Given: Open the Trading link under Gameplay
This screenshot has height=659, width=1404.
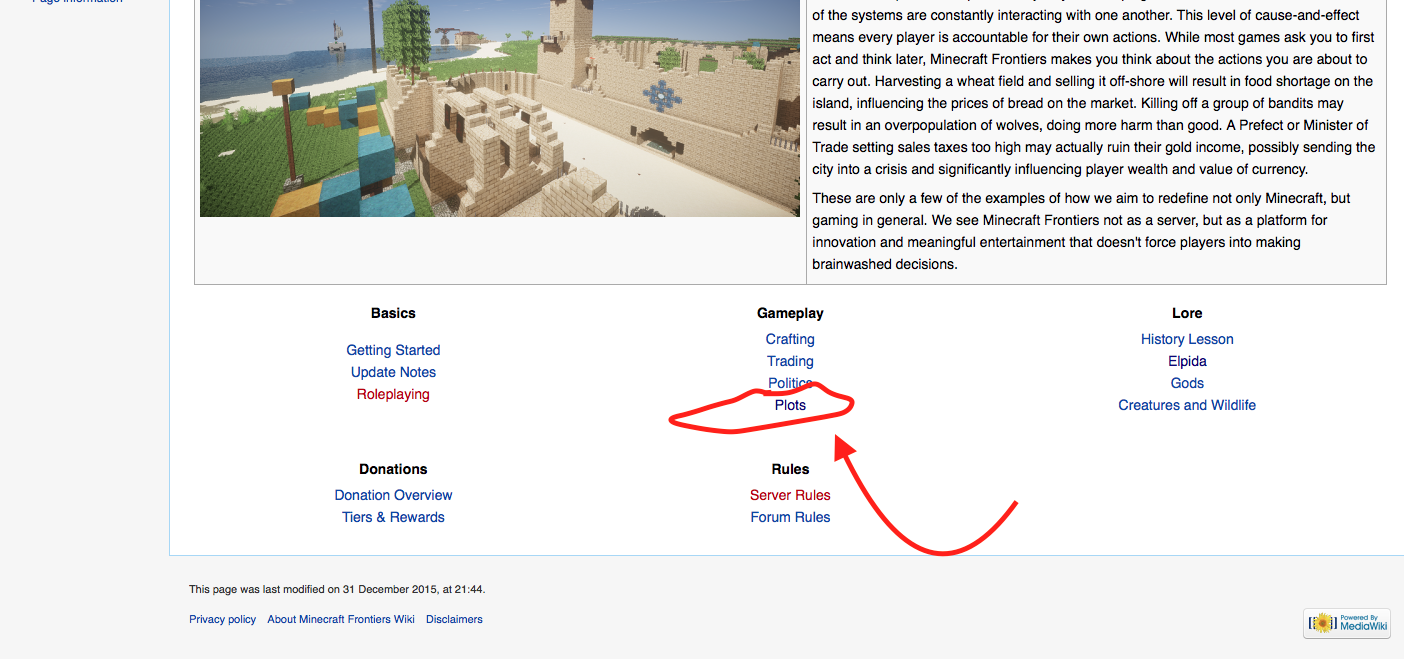Looking at the screenshot, I should coord(790,361).
